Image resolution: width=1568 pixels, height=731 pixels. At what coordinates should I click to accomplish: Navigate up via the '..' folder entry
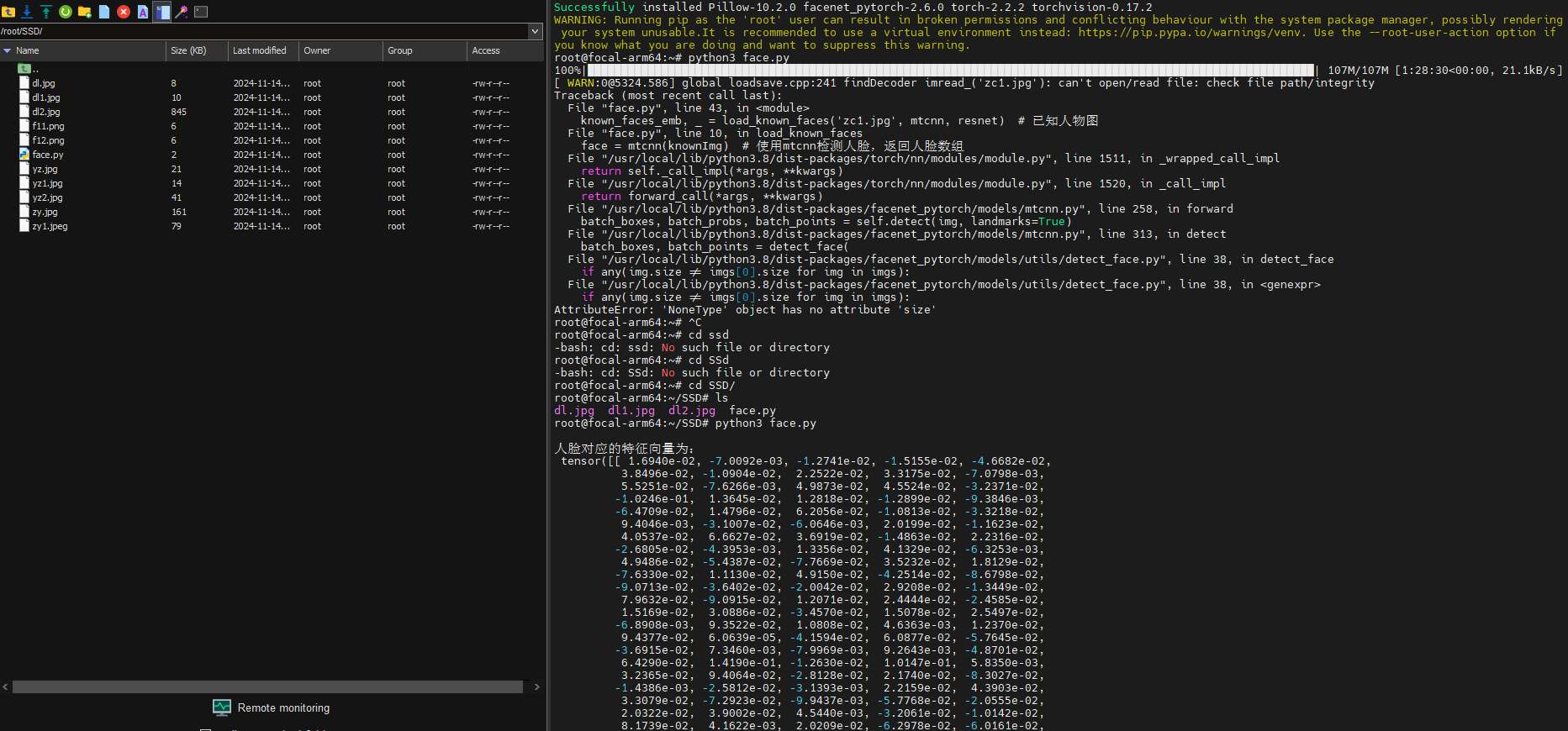click(x=34, y=69)
